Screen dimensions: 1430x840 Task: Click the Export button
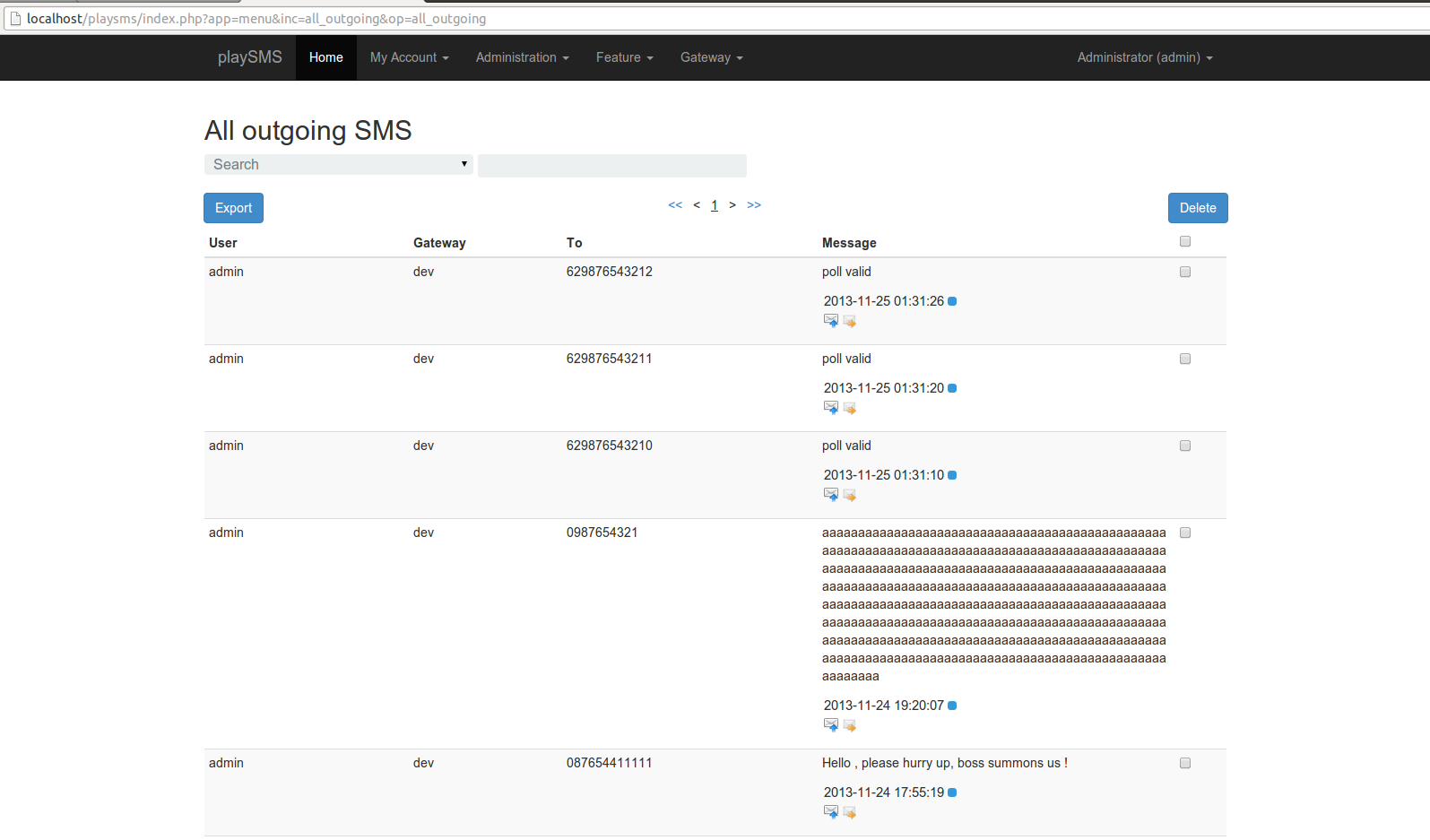[233, 208]
